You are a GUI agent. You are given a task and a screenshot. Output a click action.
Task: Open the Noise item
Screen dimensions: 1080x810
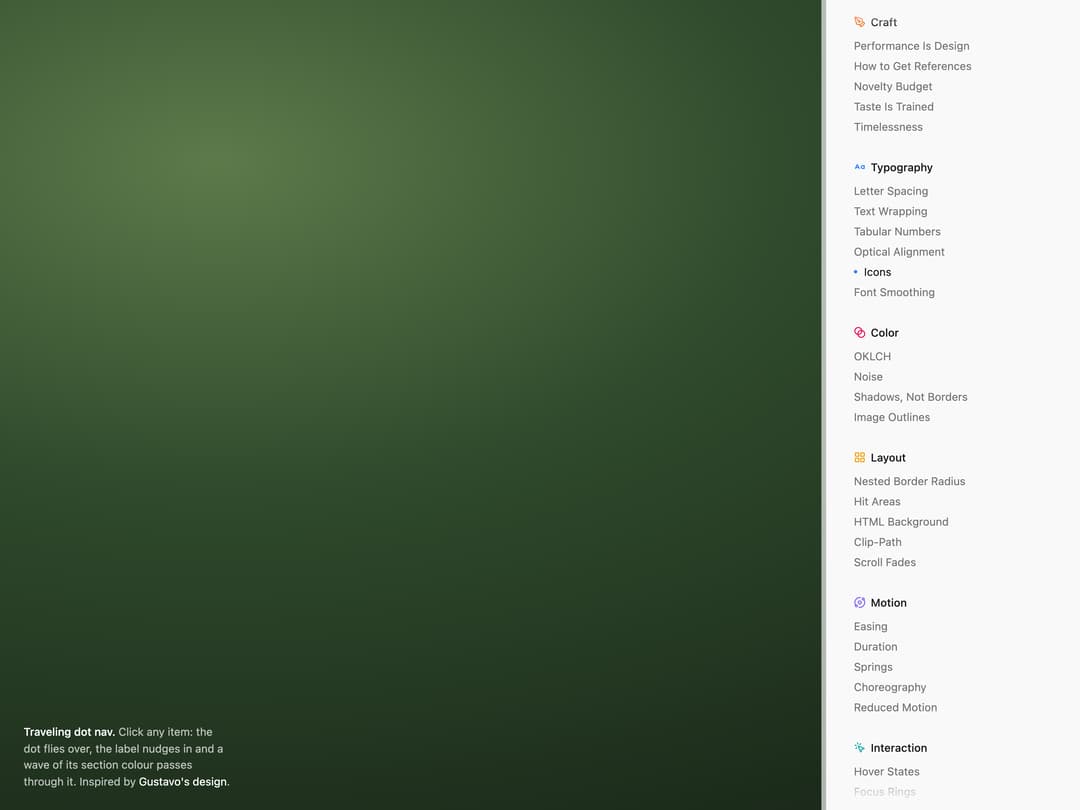pos(868,377)
